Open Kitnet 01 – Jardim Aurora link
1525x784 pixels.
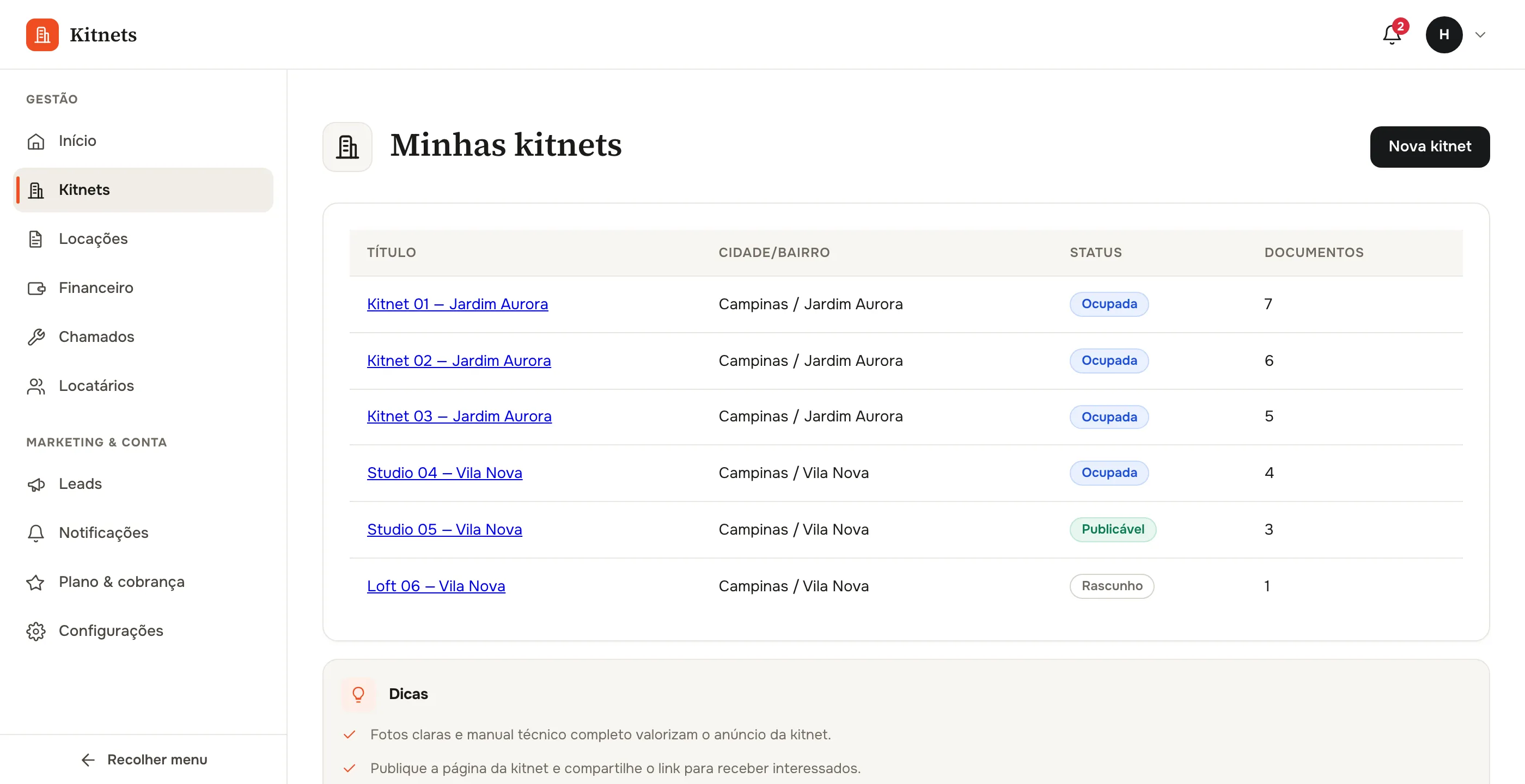(457, 304)
